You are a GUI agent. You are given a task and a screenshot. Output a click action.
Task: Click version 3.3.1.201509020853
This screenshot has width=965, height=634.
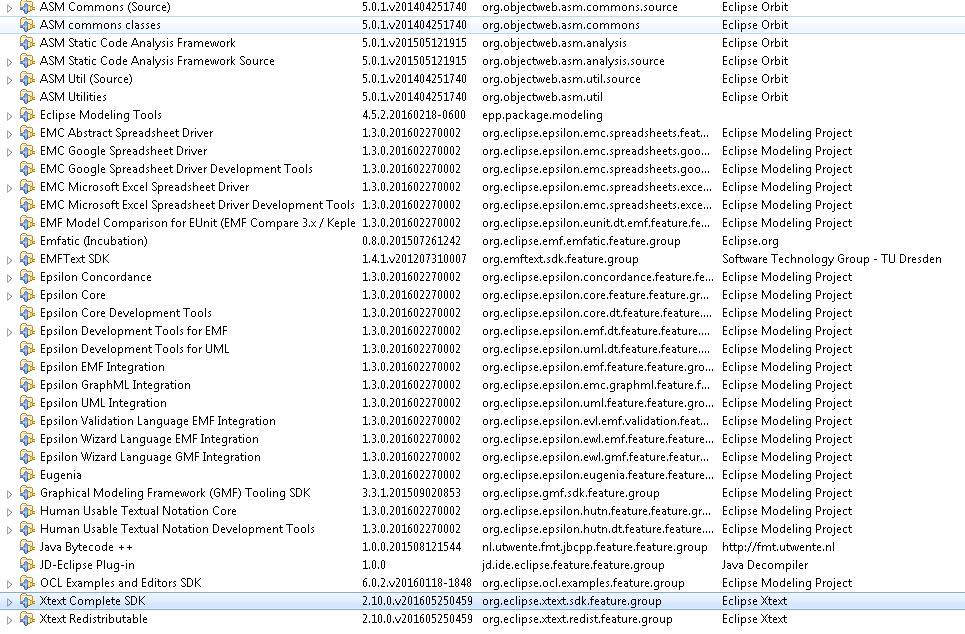coord(411,493)
